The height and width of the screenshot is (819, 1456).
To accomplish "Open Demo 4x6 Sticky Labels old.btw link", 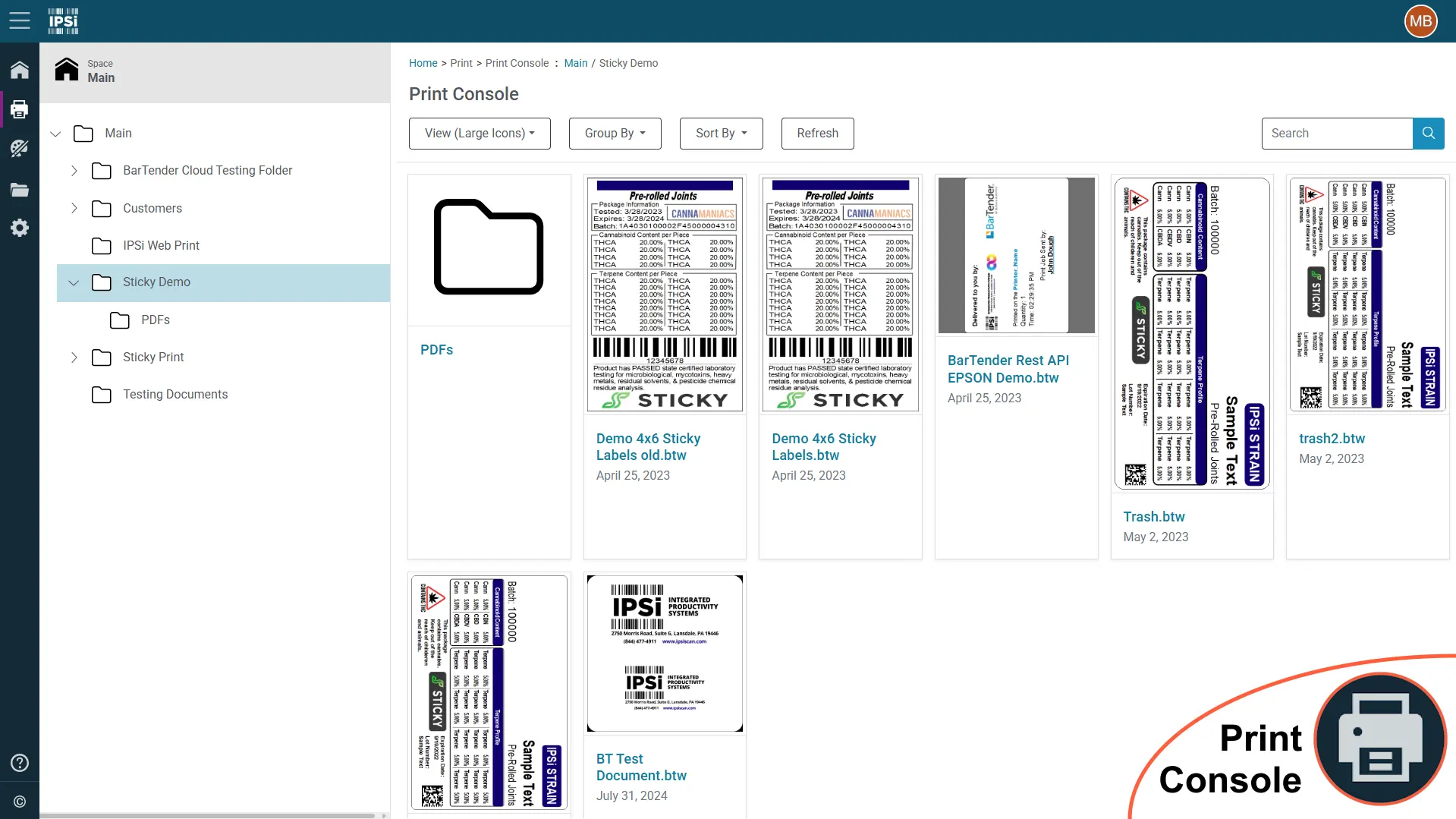I will [648, 447].
